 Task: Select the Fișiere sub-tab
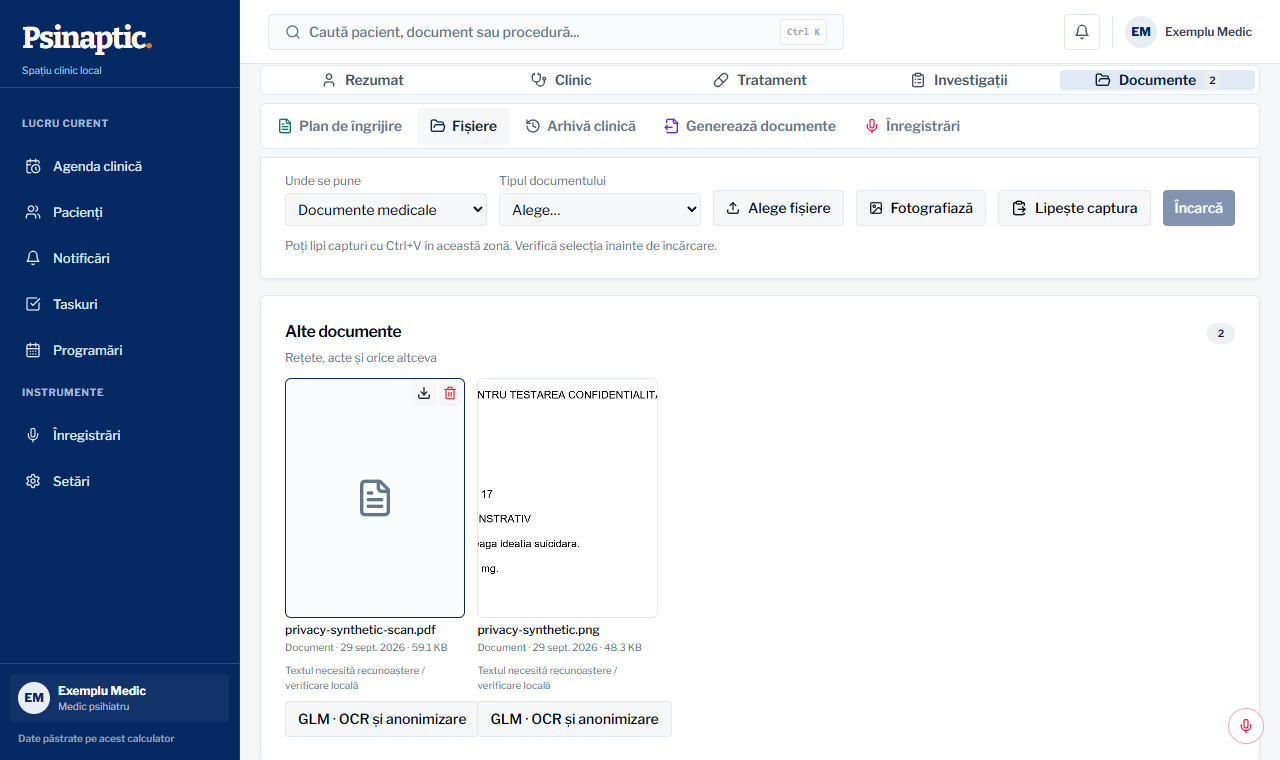[463, 126]
